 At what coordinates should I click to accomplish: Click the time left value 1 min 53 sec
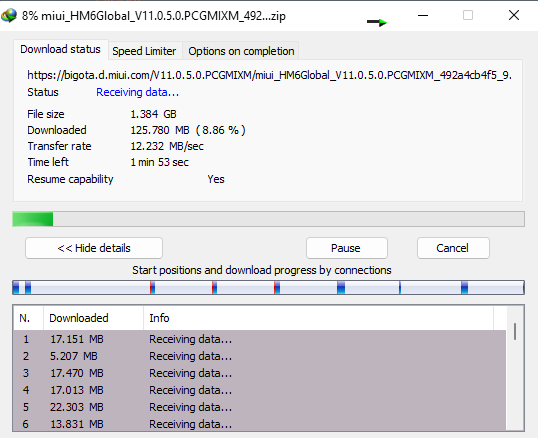coord(160,162)
